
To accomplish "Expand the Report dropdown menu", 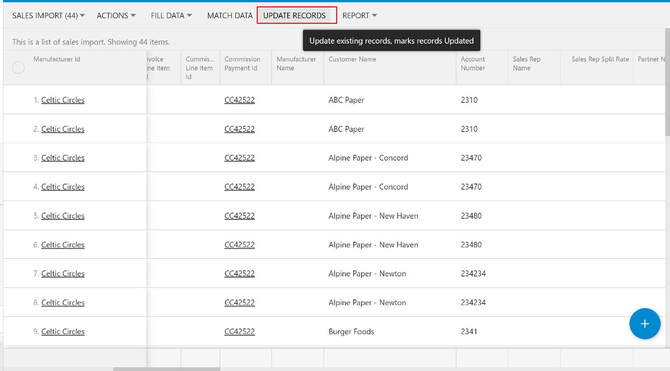I will pyautogui.click(x=359, y=15).
